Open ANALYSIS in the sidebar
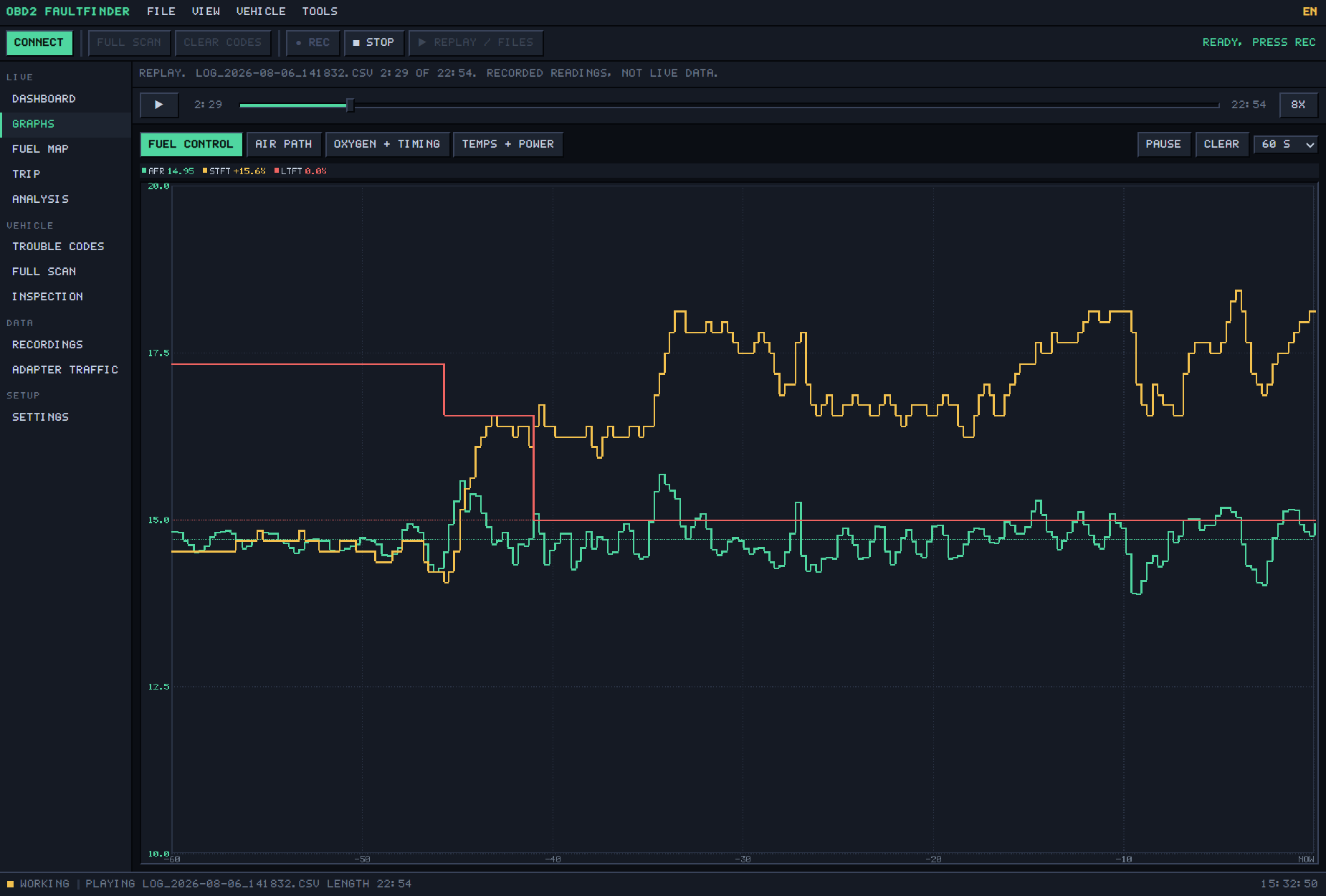 65,199
